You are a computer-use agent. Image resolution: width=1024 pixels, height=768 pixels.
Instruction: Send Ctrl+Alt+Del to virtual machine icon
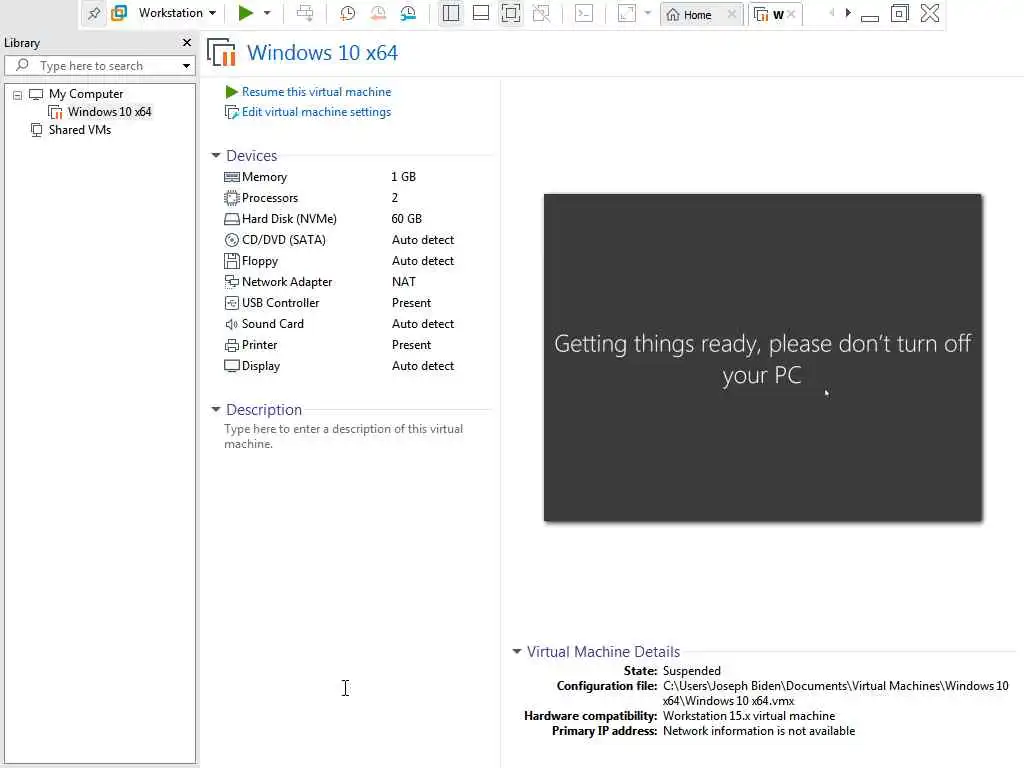304,13
